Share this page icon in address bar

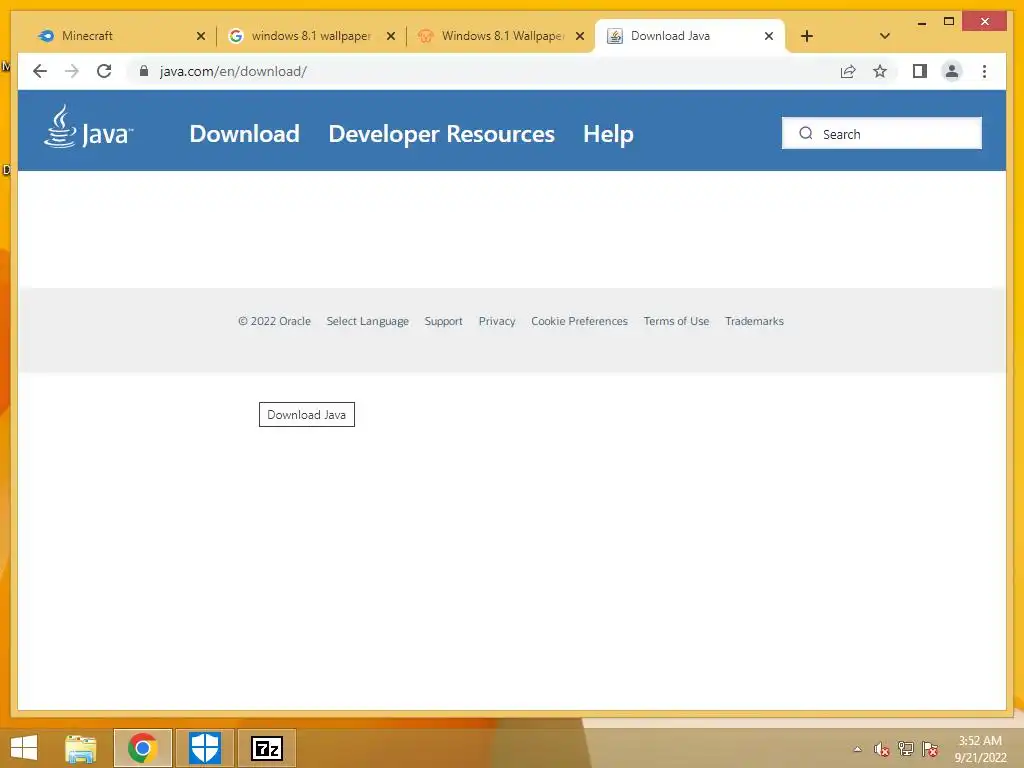click(848, 71)
